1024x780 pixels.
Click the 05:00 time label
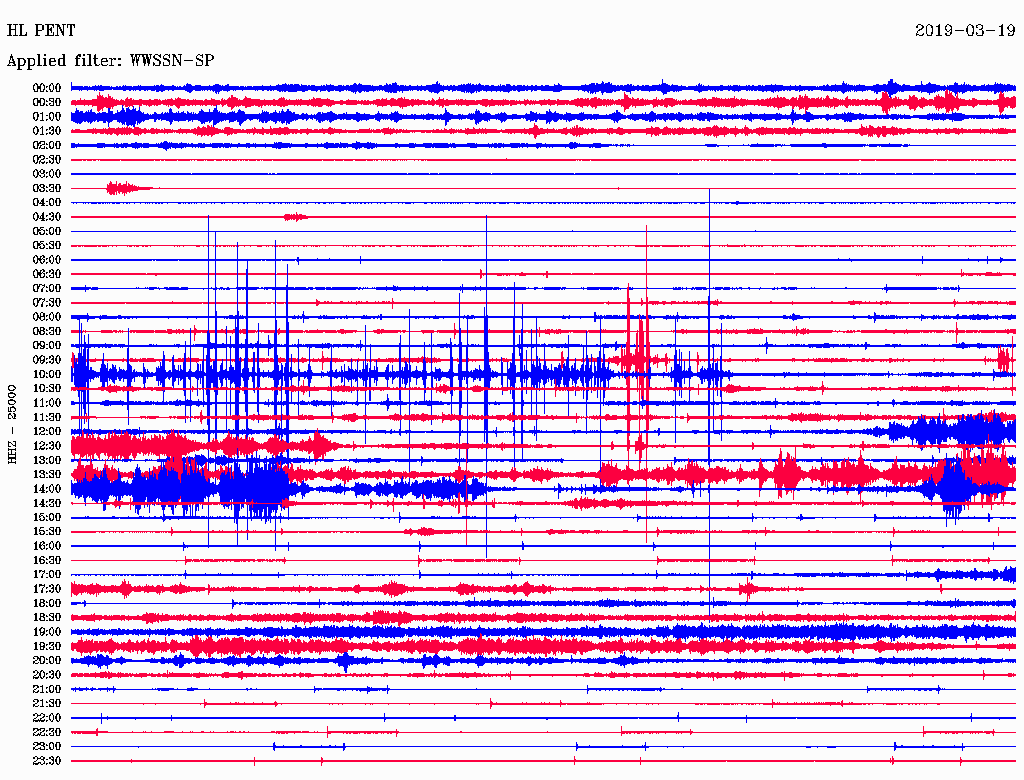point(47,231)
